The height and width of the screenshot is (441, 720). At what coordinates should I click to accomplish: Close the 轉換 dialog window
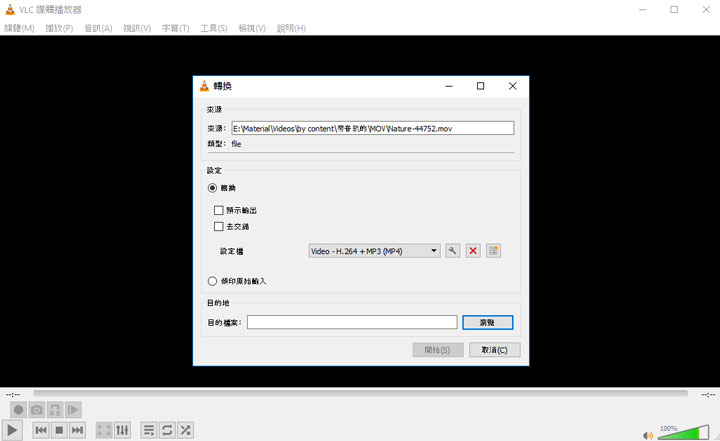(x=512, y=86)
